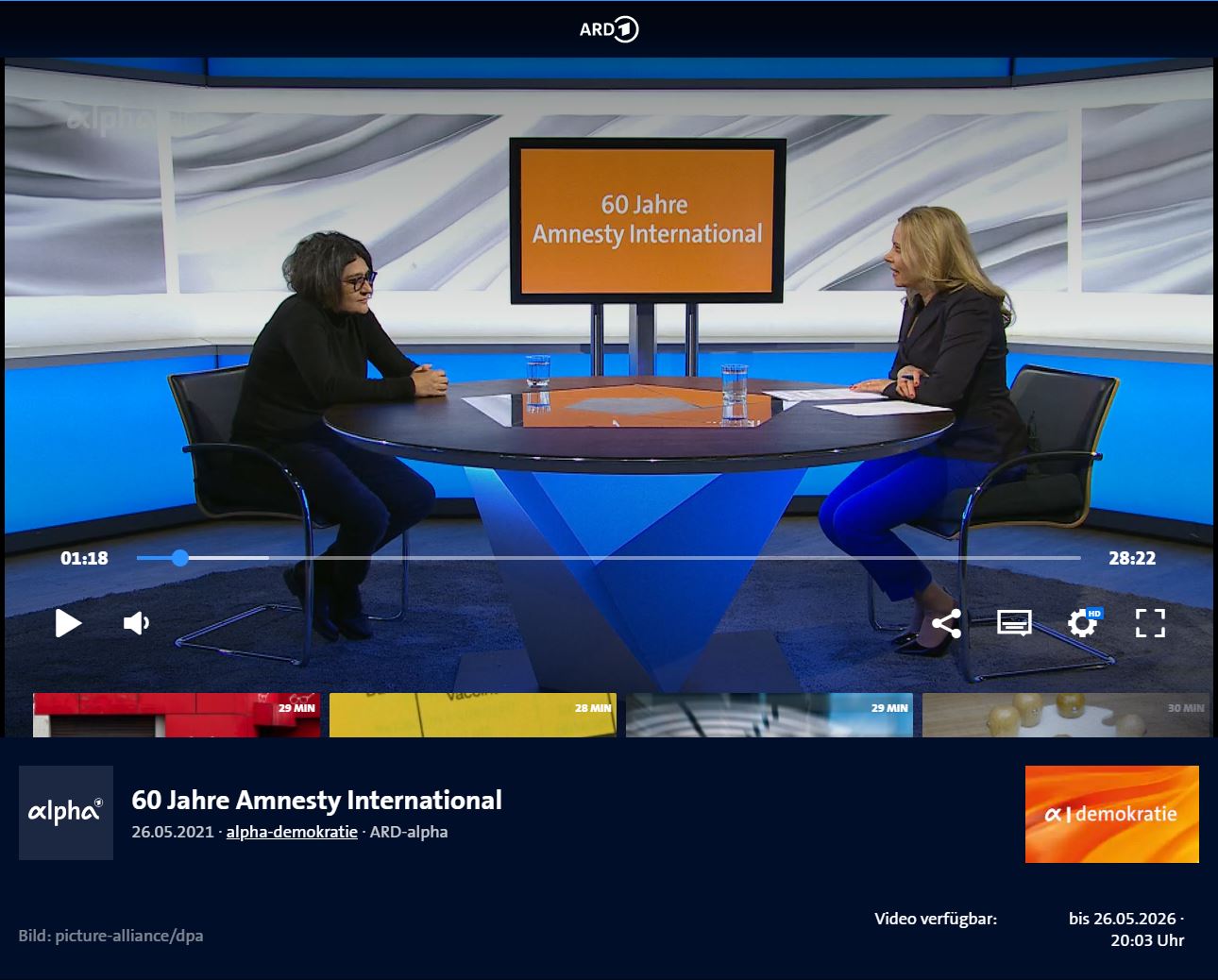Image resolution: width=1218 pixels, height=980 pixels.
Task: Open the red 29 MIN recommended video
Action: [177, 715]
